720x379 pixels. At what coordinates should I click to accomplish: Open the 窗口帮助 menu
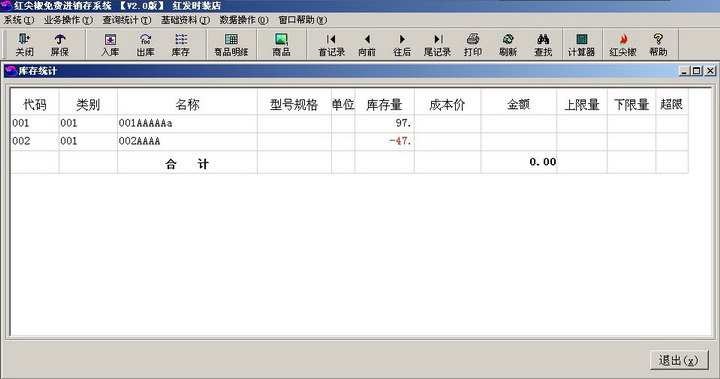coord(303,20)
